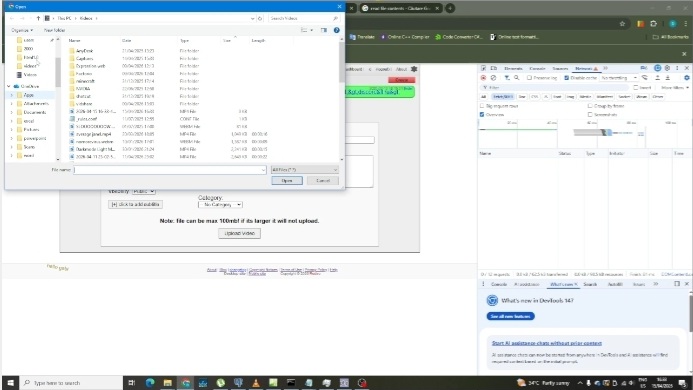This screenshot has width=693, height=390.
Task: Click the import HAR upload arrow icon
Action: pyautogui.click(x=658, y=78)
